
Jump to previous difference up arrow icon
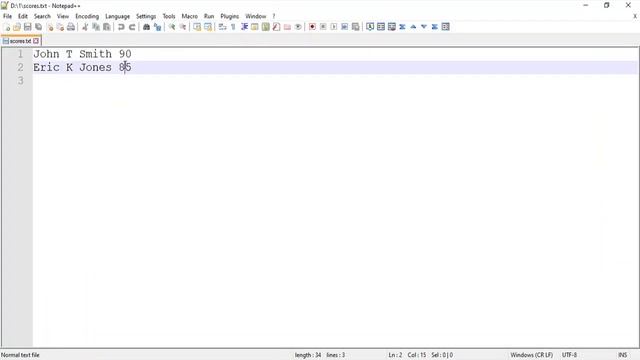(x=413, y=27)
